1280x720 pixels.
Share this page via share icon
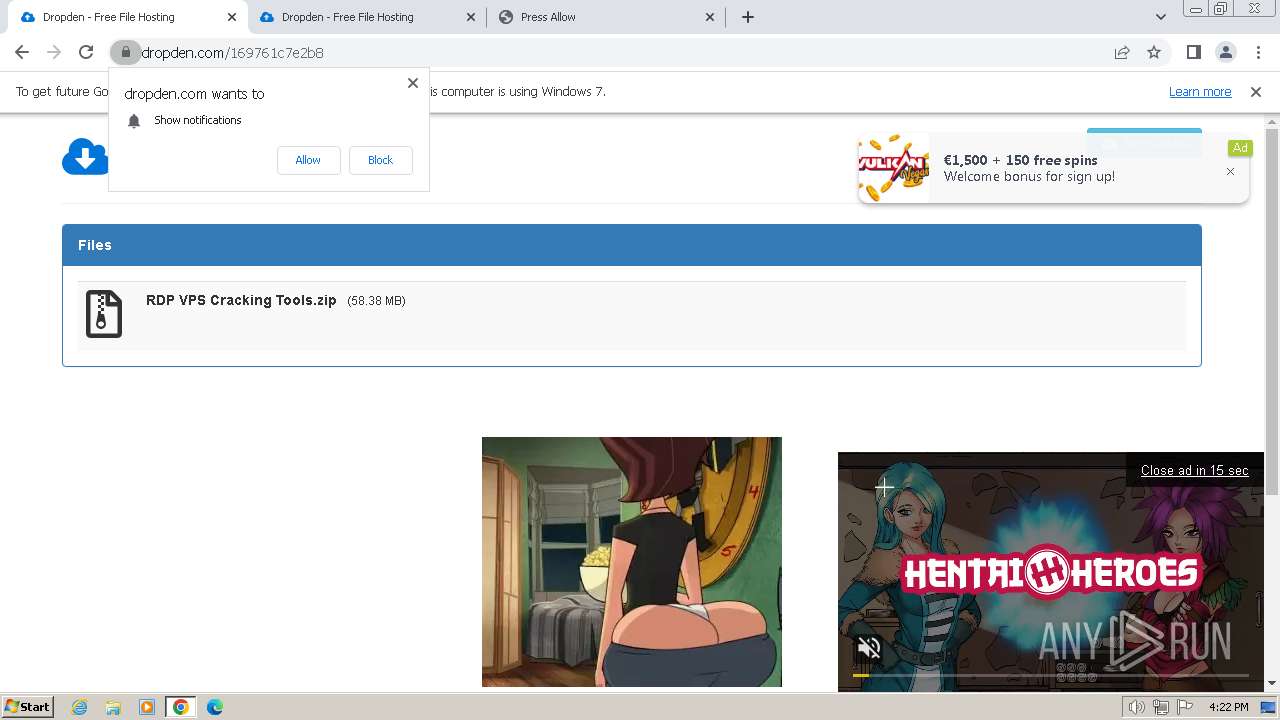point(1122,52)
